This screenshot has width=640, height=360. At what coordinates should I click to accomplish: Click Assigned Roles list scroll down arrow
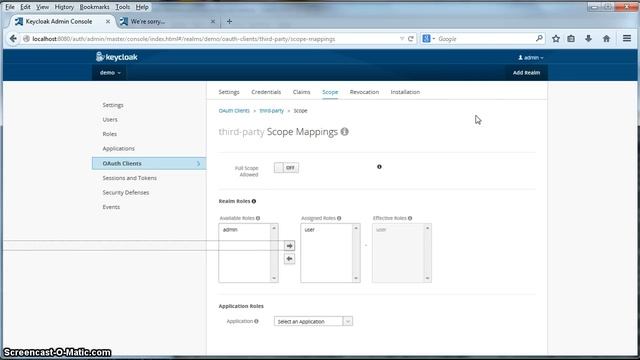[356, 278]
